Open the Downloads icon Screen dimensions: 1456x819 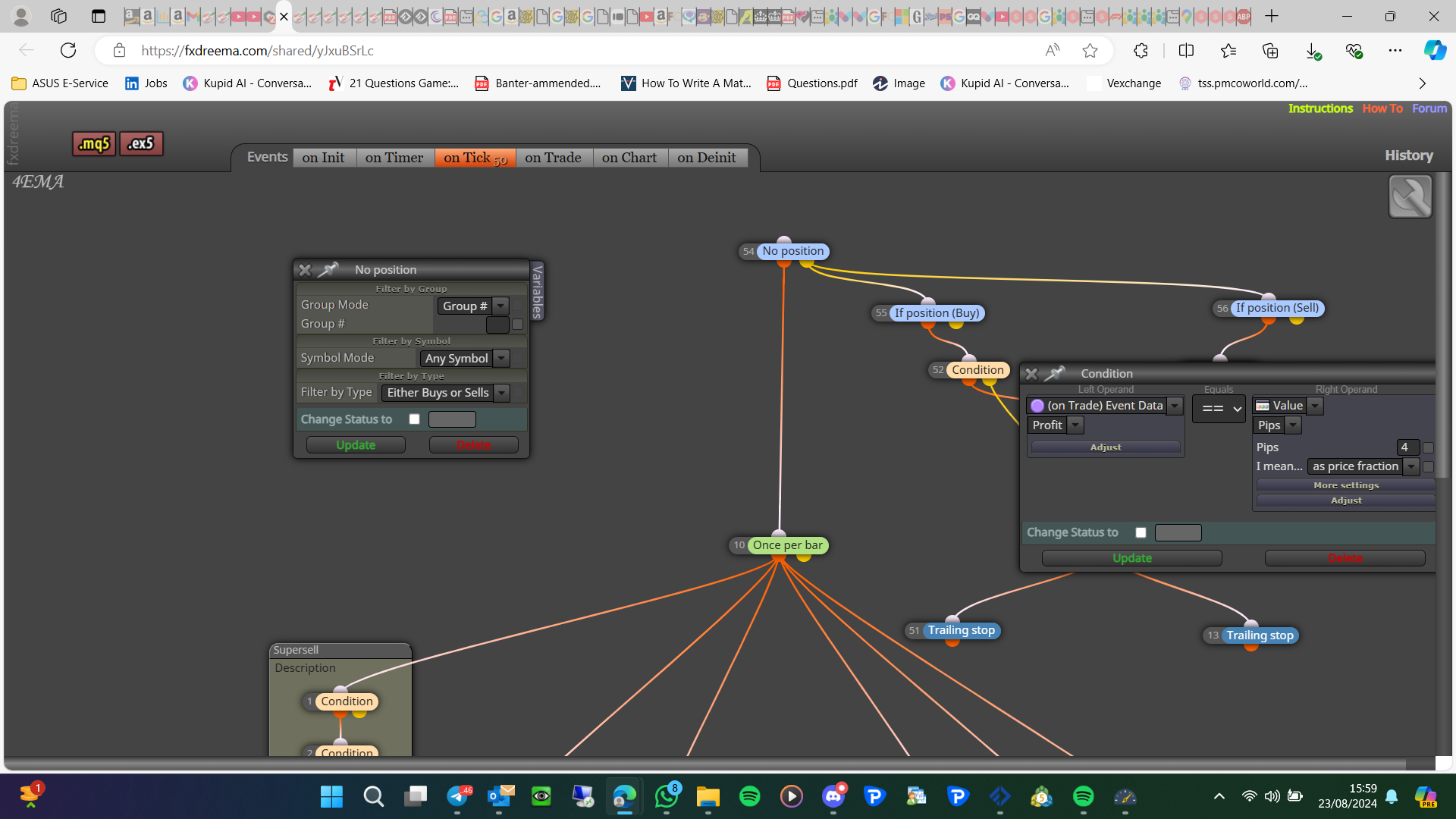(1313, 51)
